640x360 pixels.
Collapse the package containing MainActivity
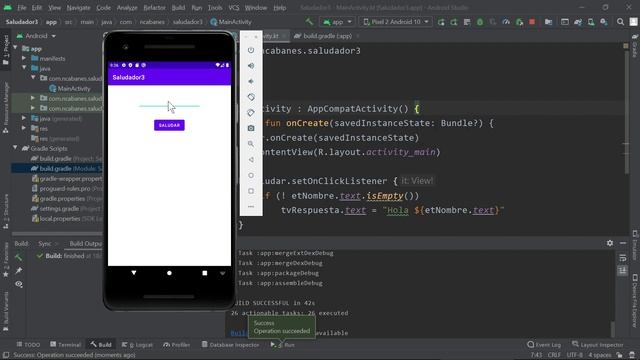click(x=33, y=78)
